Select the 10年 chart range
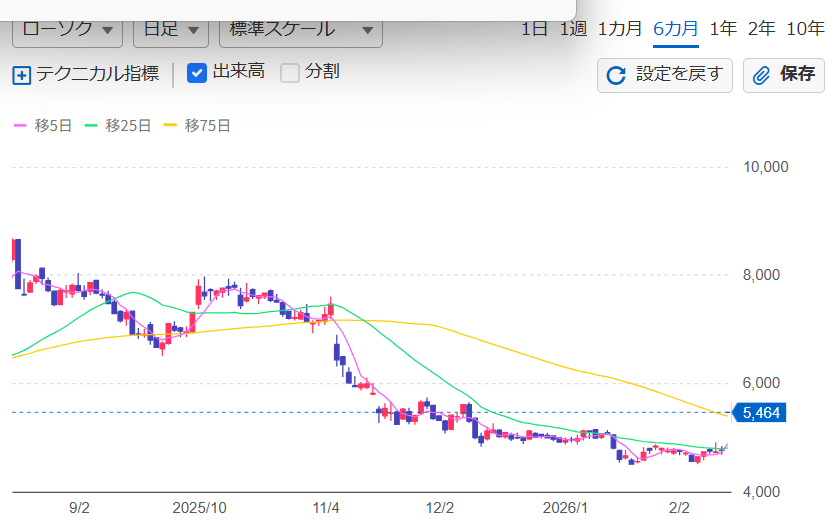Screen dimensions: 840x522 point(805,28)
